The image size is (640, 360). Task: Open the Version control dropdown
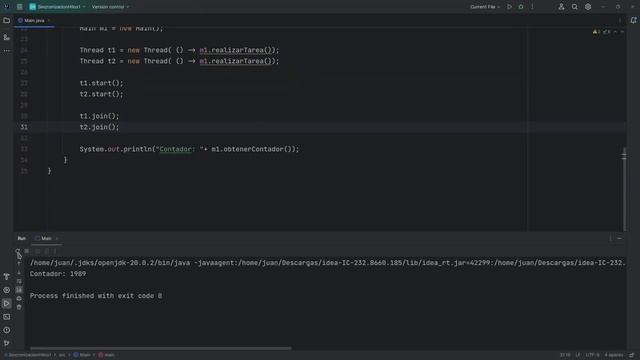(110, 7)
